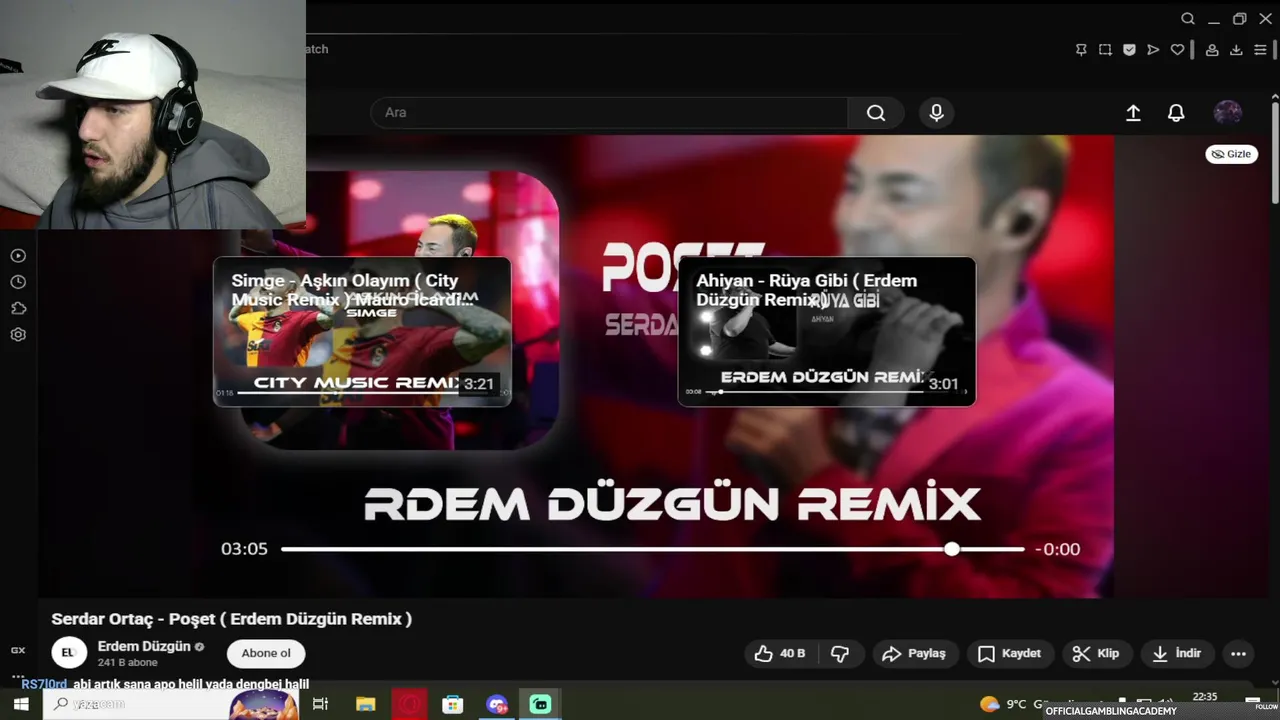Click the GX corner icon in sidebar
This screenshot has width=1280, height=720.
click(x=18, y=650)
